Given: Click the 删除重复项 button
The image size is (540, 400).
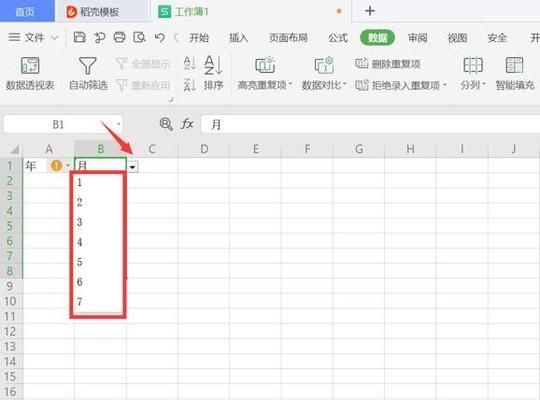Looking at the screenshot, I should (388, 64).
